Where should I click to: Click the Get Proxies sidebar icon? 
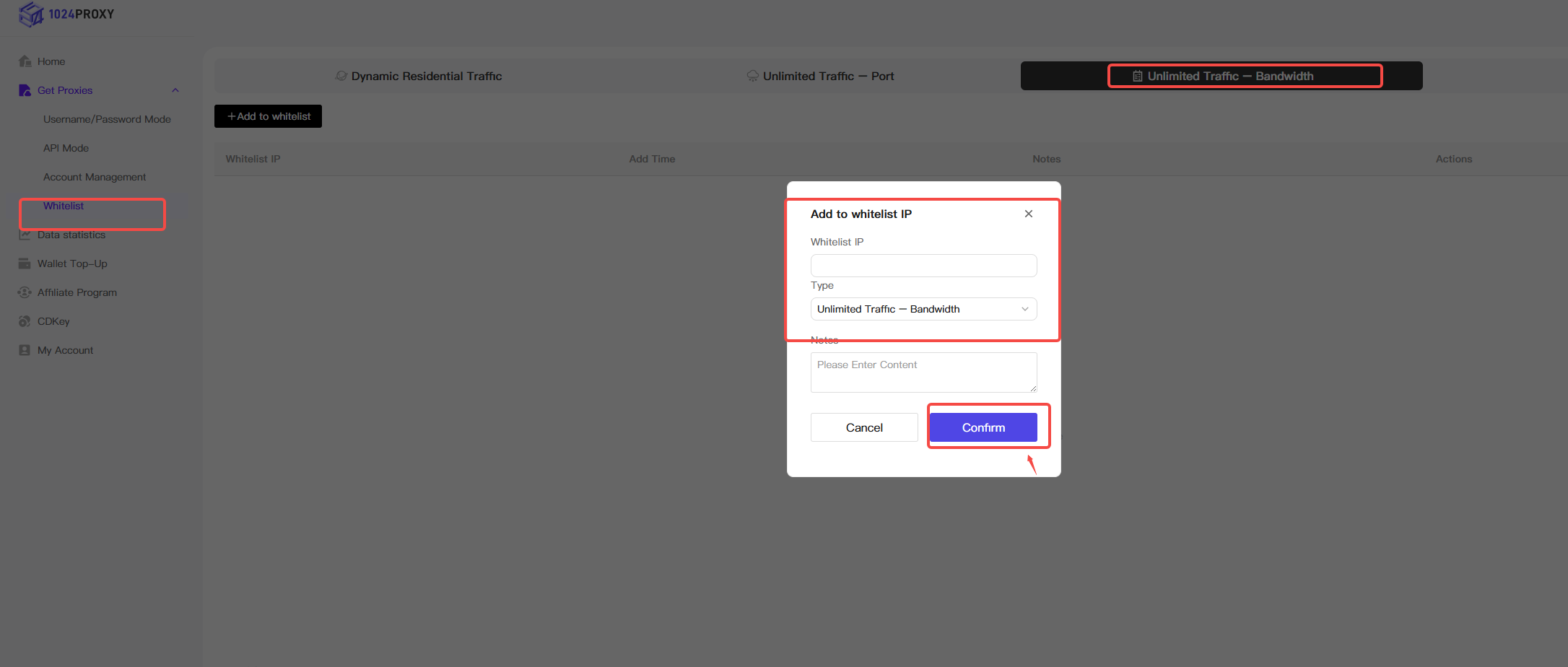25,90
